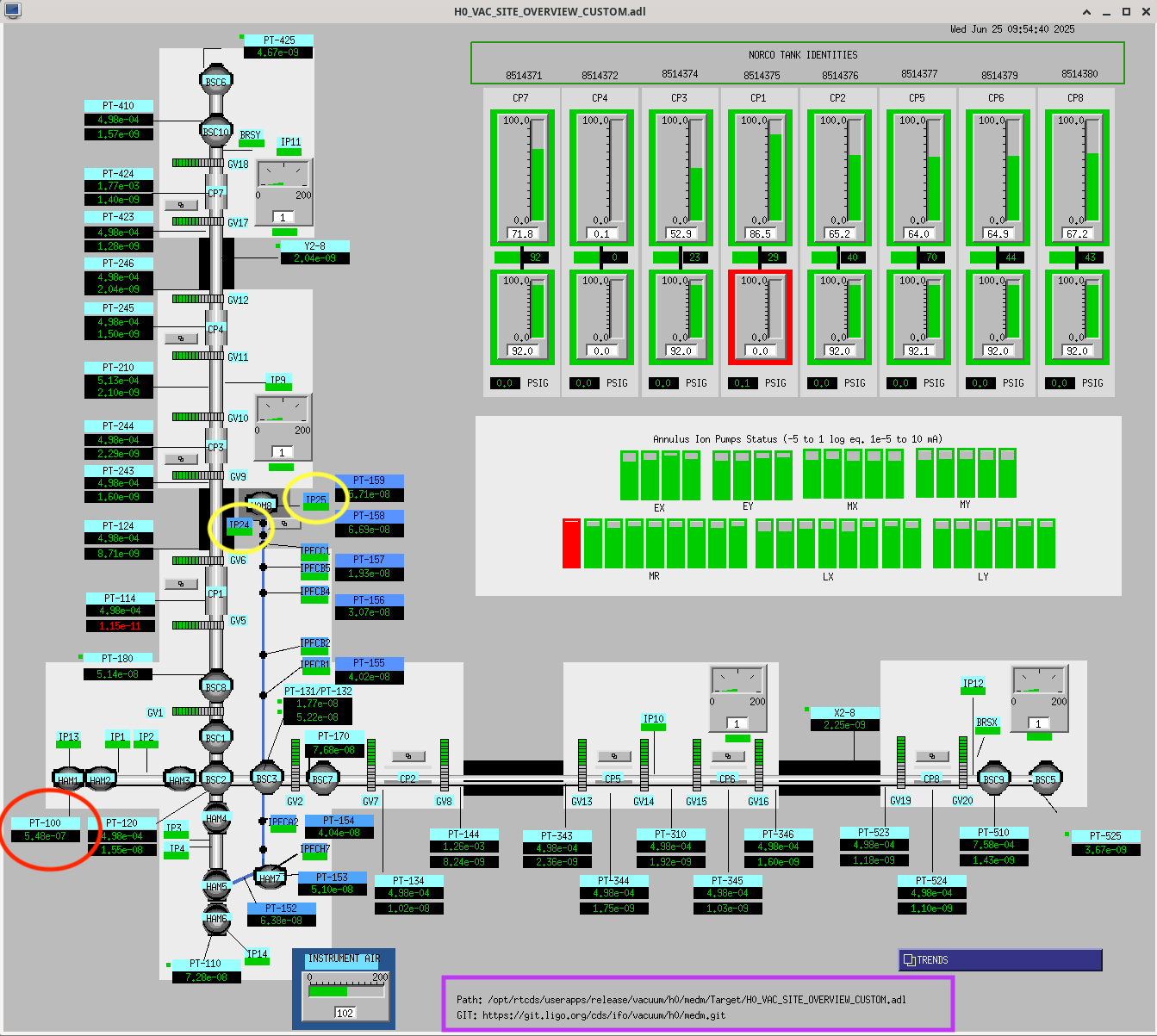Select the BSC2 chamber icon
Image resolution: width=1157 pixels, height=1036 pixels.
point(215,779)
